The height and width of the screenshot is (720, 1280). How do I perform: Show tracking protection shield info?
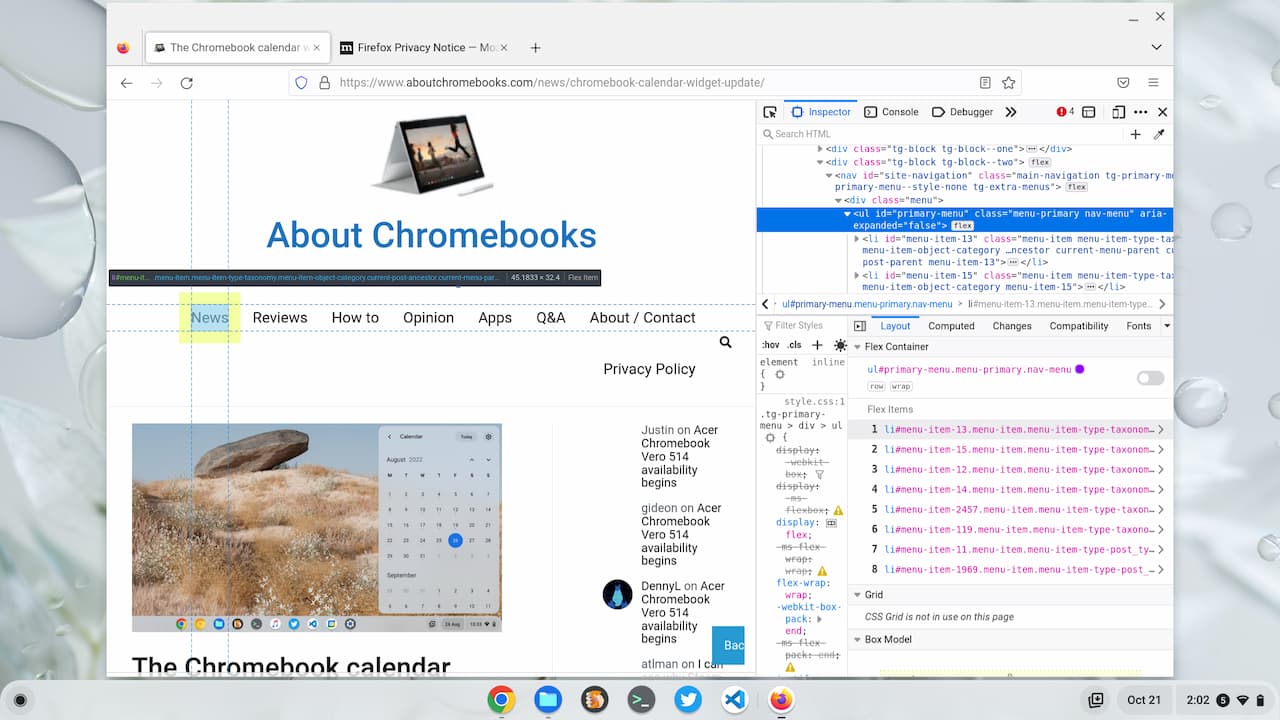tap(302, 83)
